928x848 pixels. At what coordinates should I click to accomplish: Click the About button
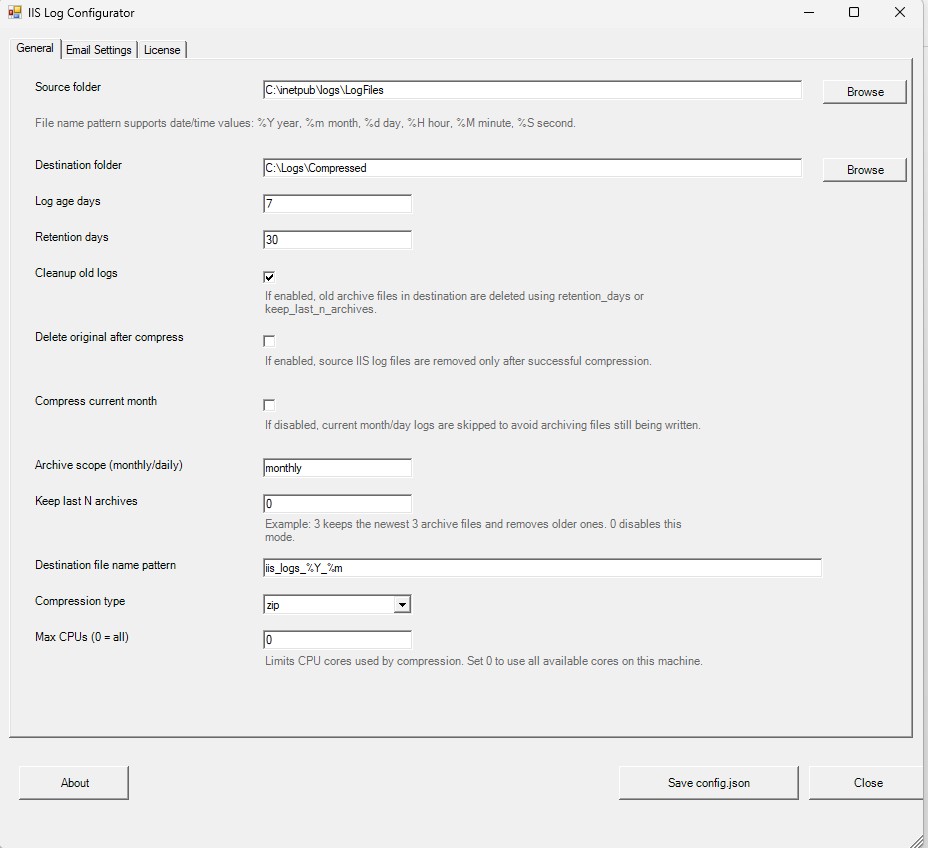coord(74,783)
